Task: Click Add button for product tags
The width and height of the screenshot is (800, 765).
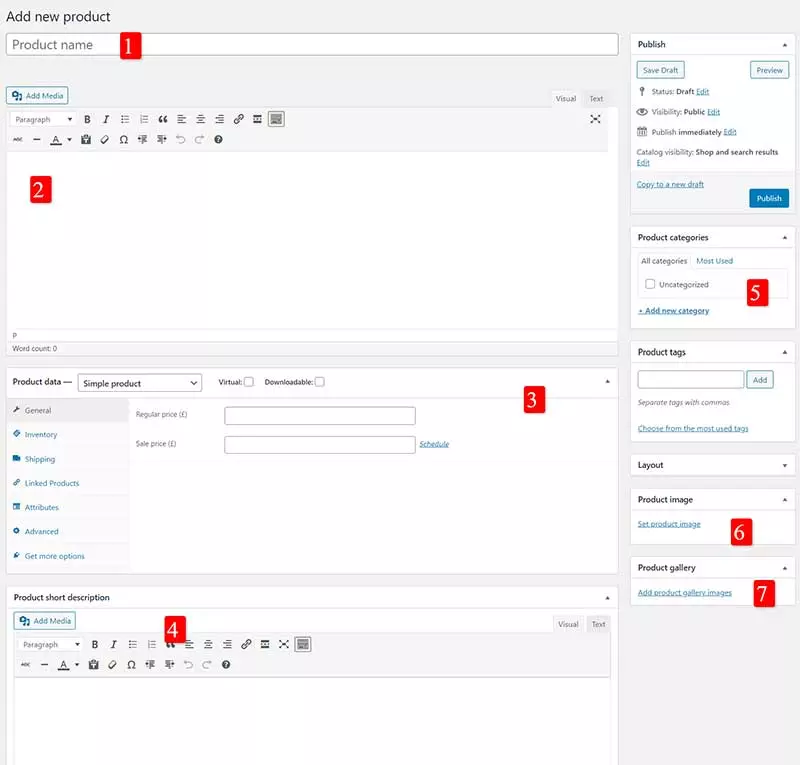Action: [x=760, y=380]
